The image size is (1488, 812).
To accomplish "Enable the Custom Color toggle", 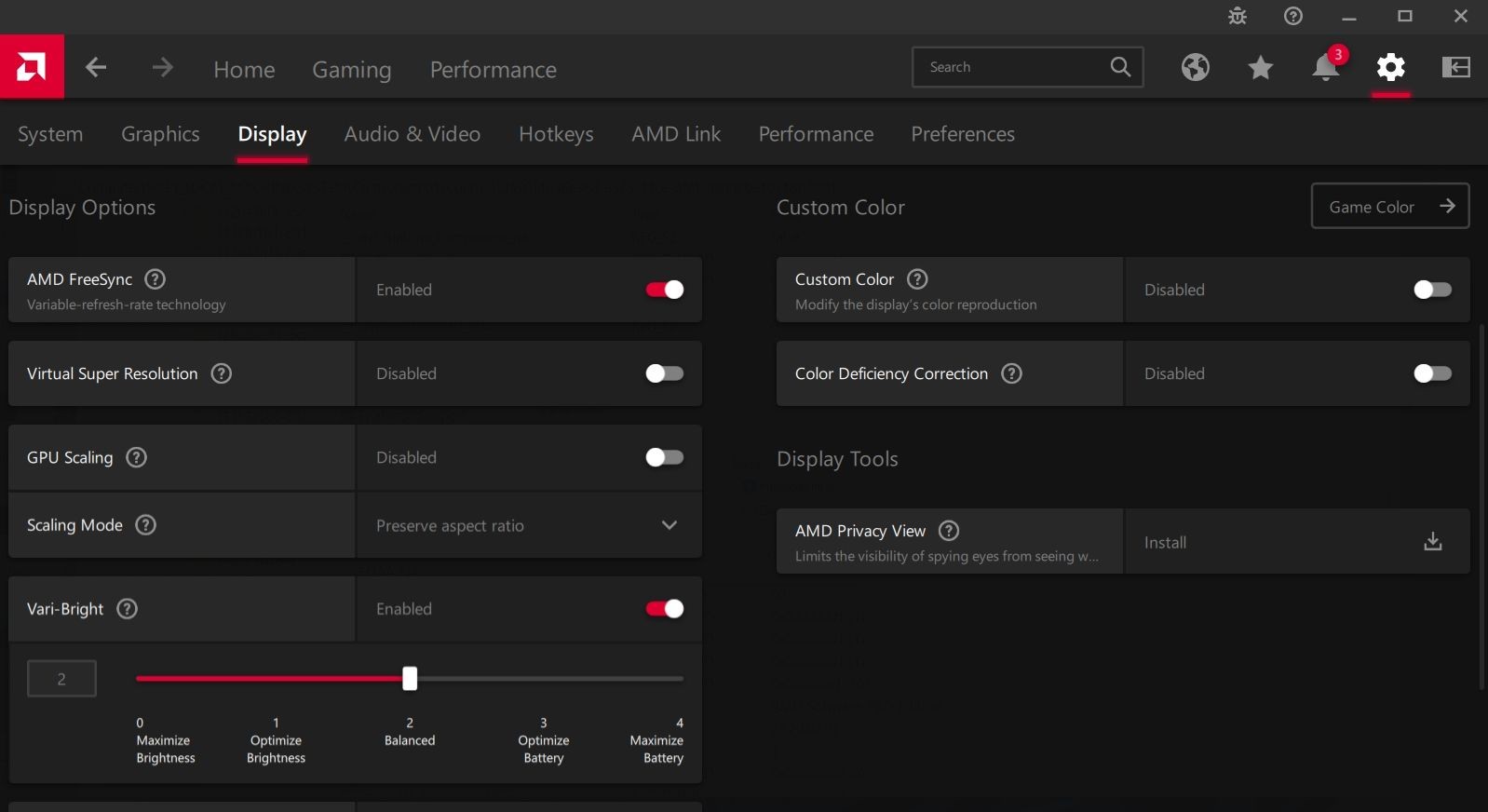I will [1432, 290].
